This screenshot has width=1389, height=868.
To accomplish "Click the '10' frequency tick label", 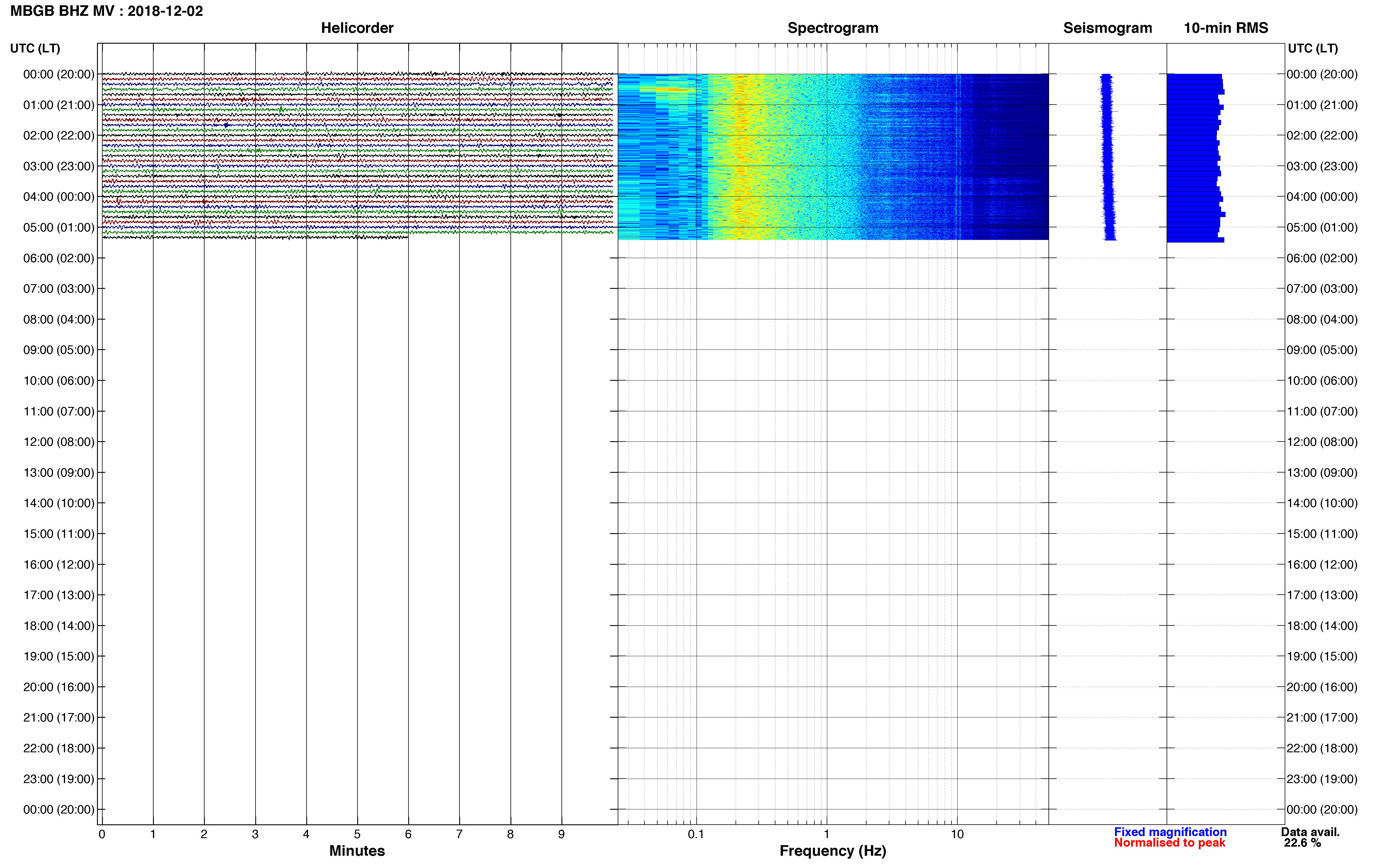I will 957,834.
